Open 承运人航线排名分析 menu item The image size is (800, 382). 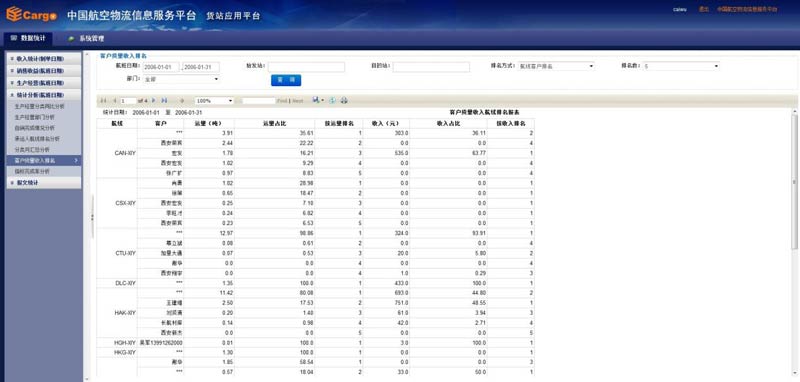(37, 139)
